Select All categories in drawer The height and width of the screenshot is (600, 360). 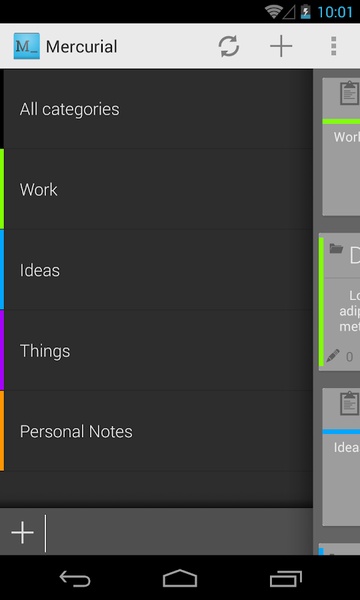click(156, 109)
